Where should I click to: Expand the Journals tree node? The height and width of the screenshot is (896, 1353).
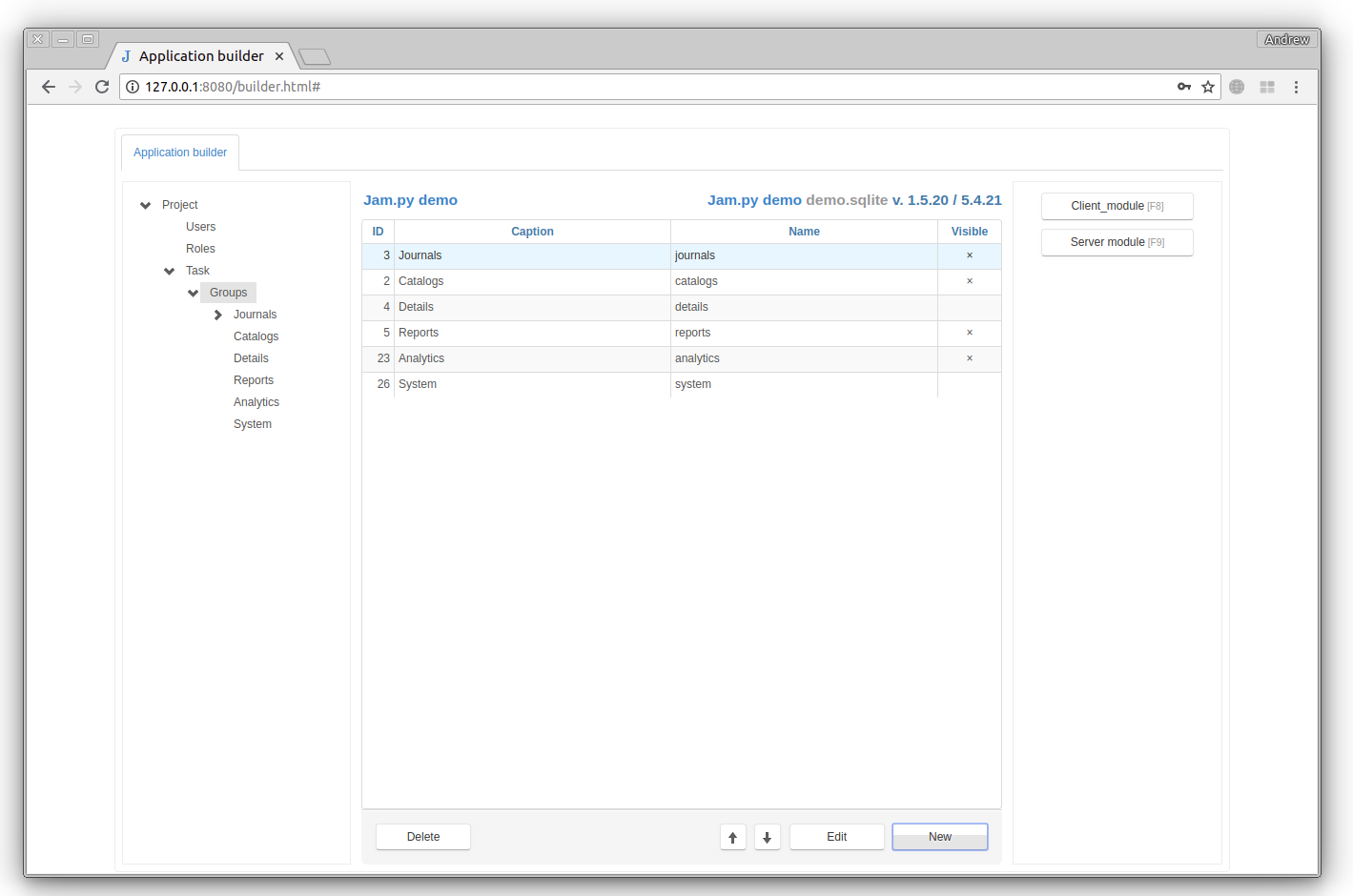217,315
